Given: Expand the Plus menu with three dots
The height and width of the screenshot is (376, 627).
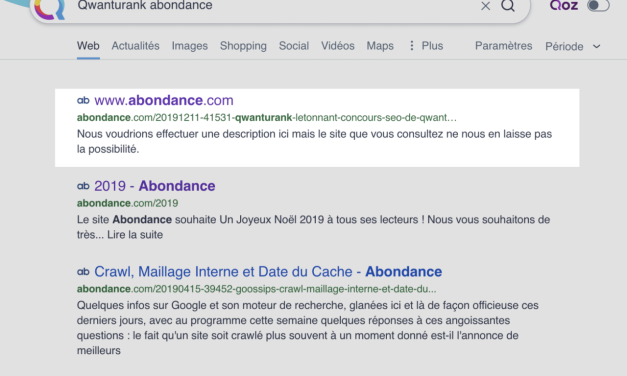Looking at the screenshot, I should pos(426,46).
